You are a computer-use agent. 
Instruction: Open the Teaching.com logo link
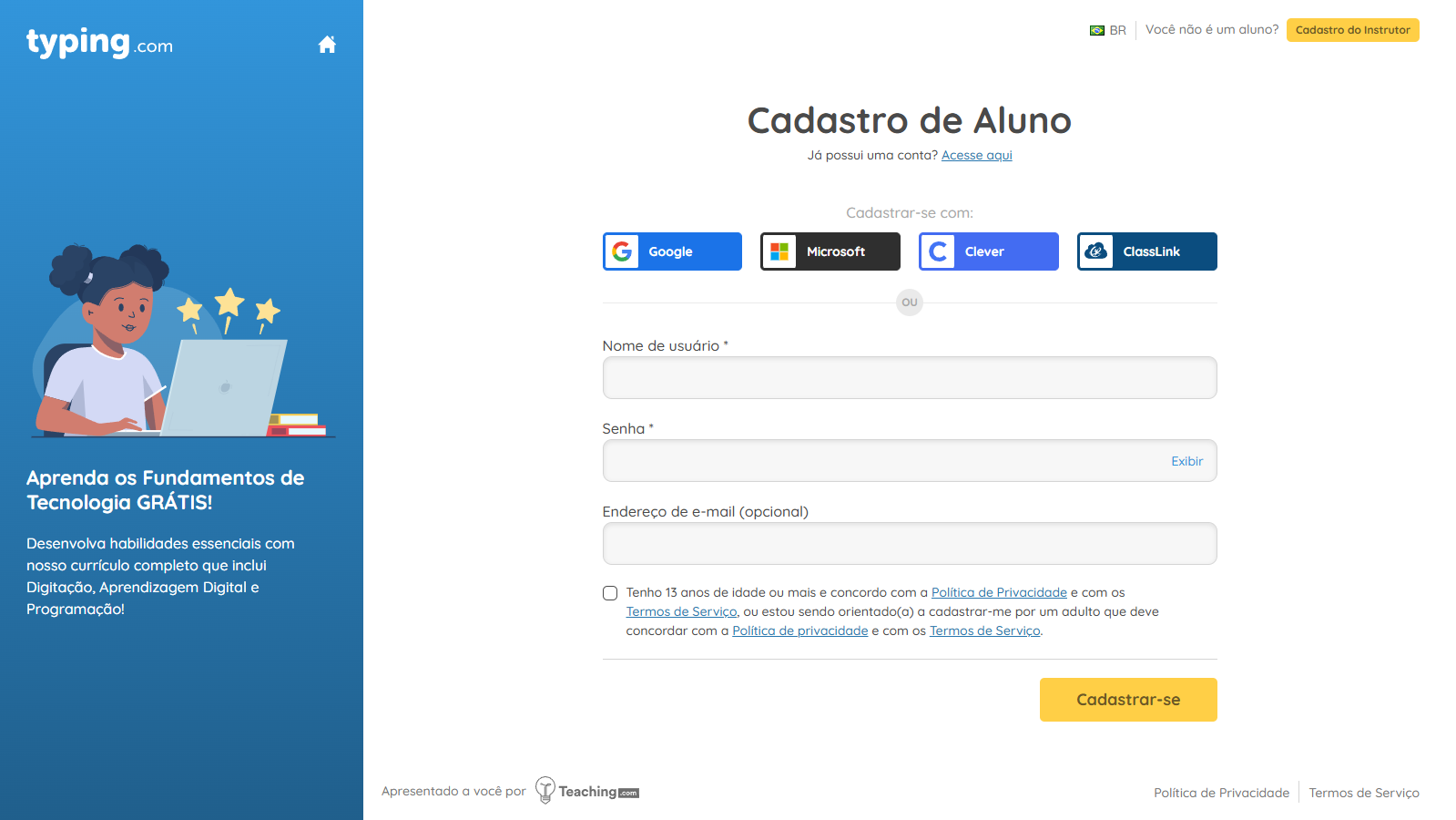[587, 791]
